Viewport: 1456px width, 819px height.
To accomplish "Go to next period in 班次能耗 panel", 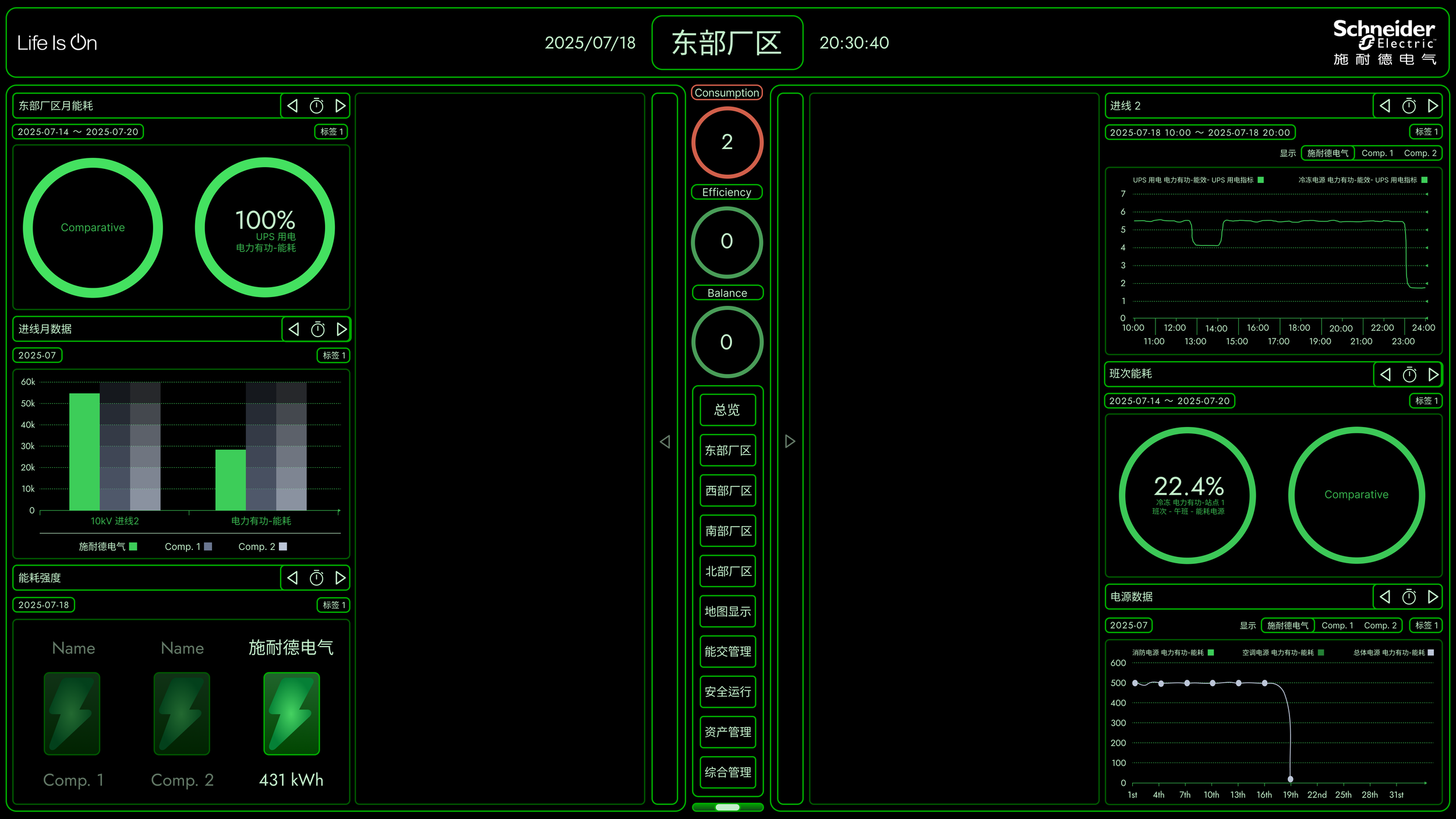I will pos(1433,375).
